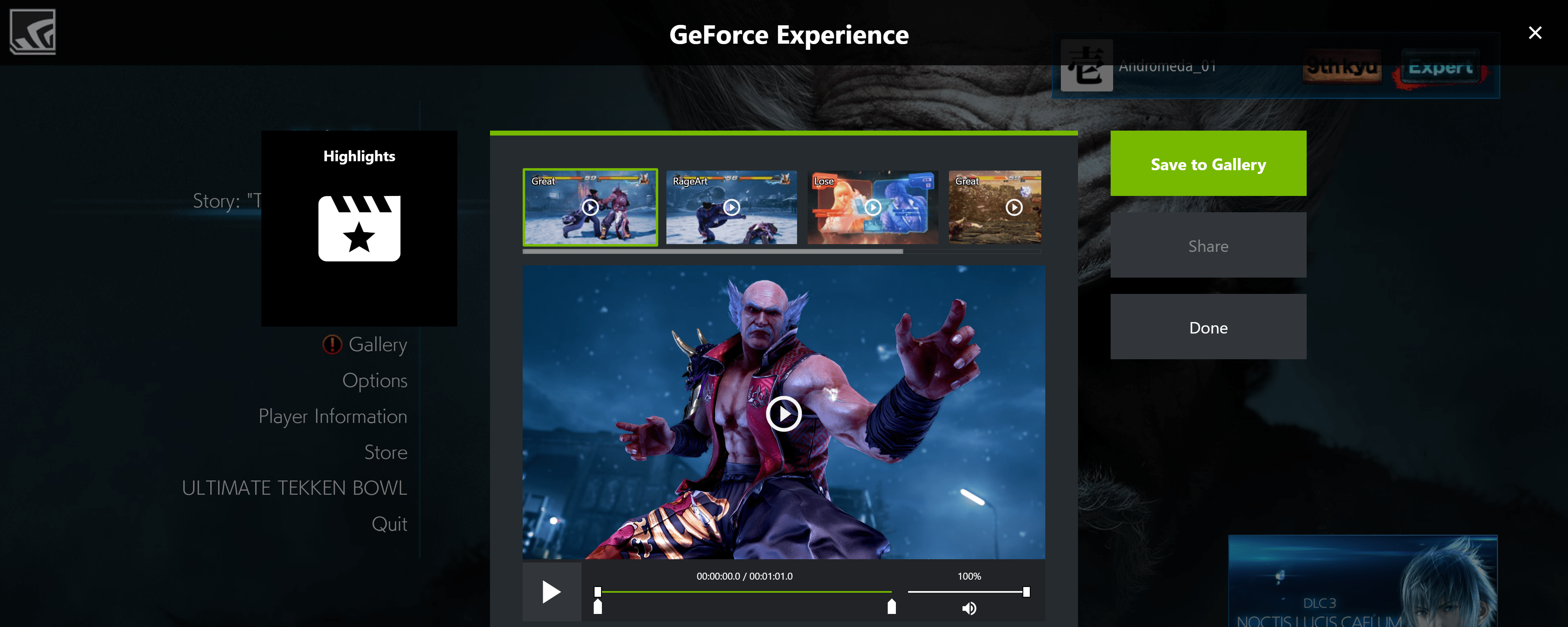Click the Expert rank badge
The height and width of the screenshot is (627, 1568).
(1440, 67)
